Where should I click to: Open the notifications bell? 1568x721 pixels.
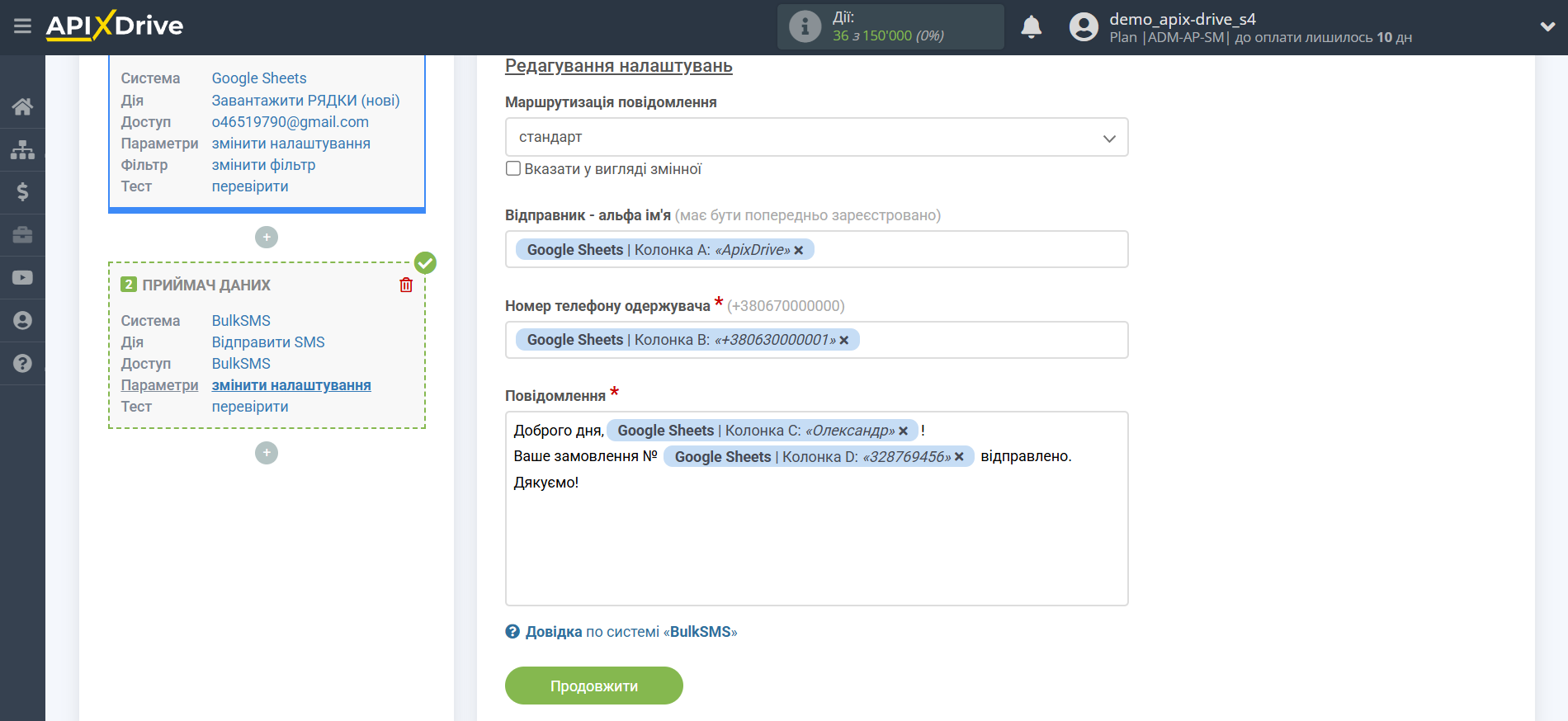tap(1031, 27)
